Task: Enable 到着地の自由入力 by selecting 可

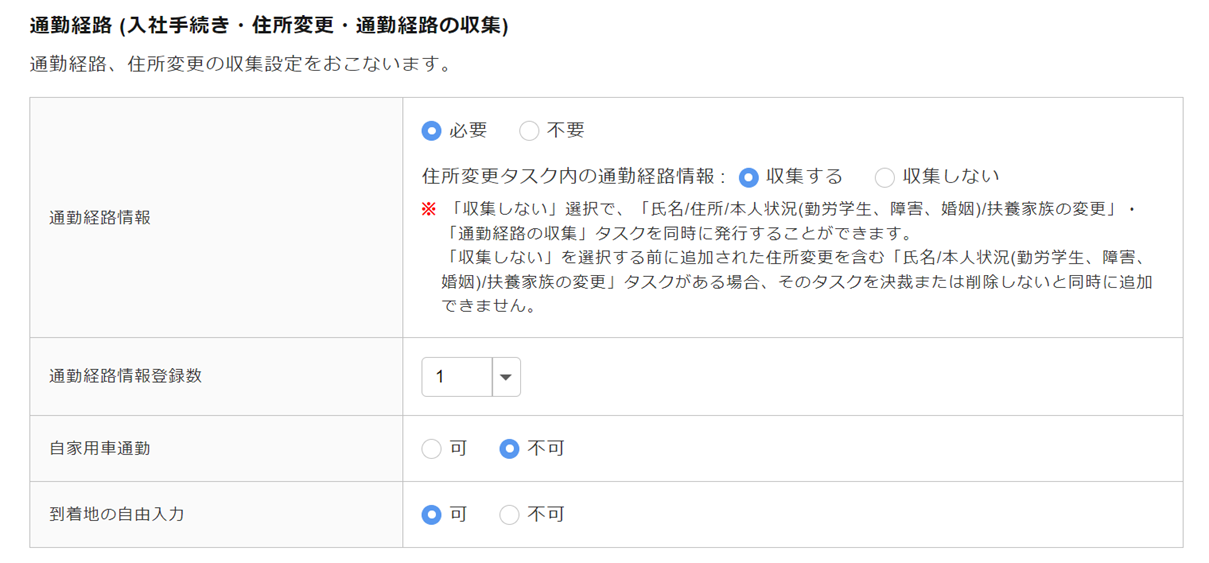Action: click(x=431, y=515)
